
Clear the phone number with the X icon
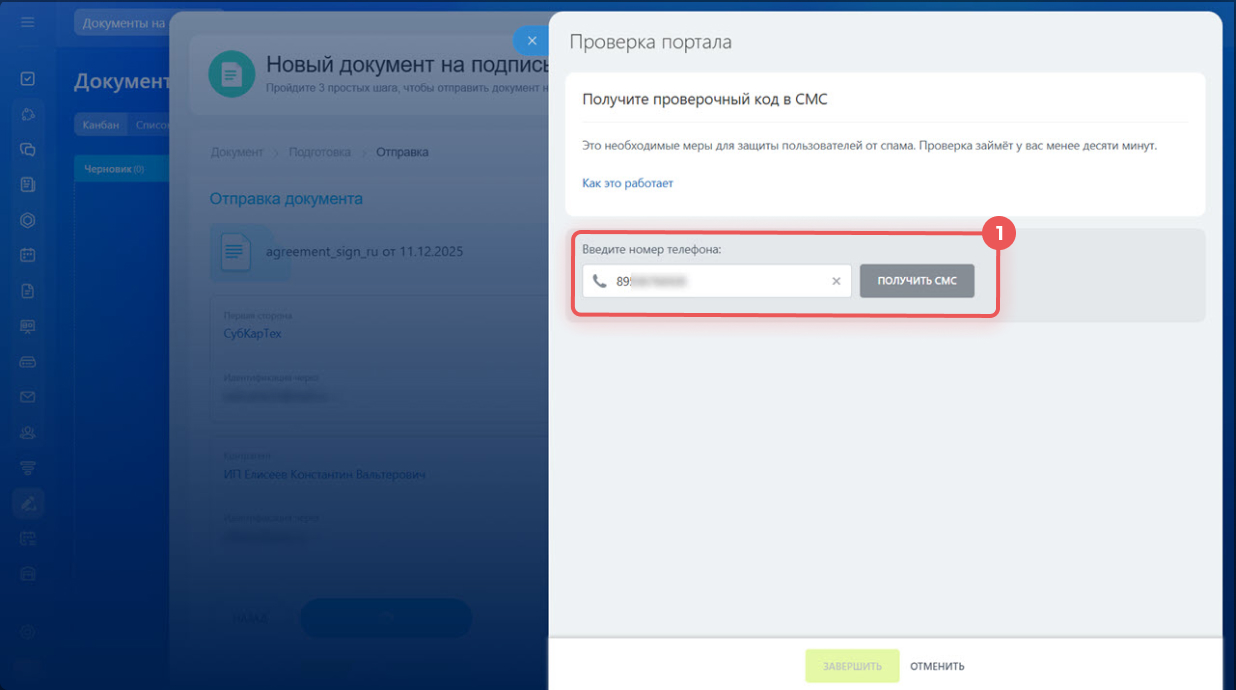836,282
